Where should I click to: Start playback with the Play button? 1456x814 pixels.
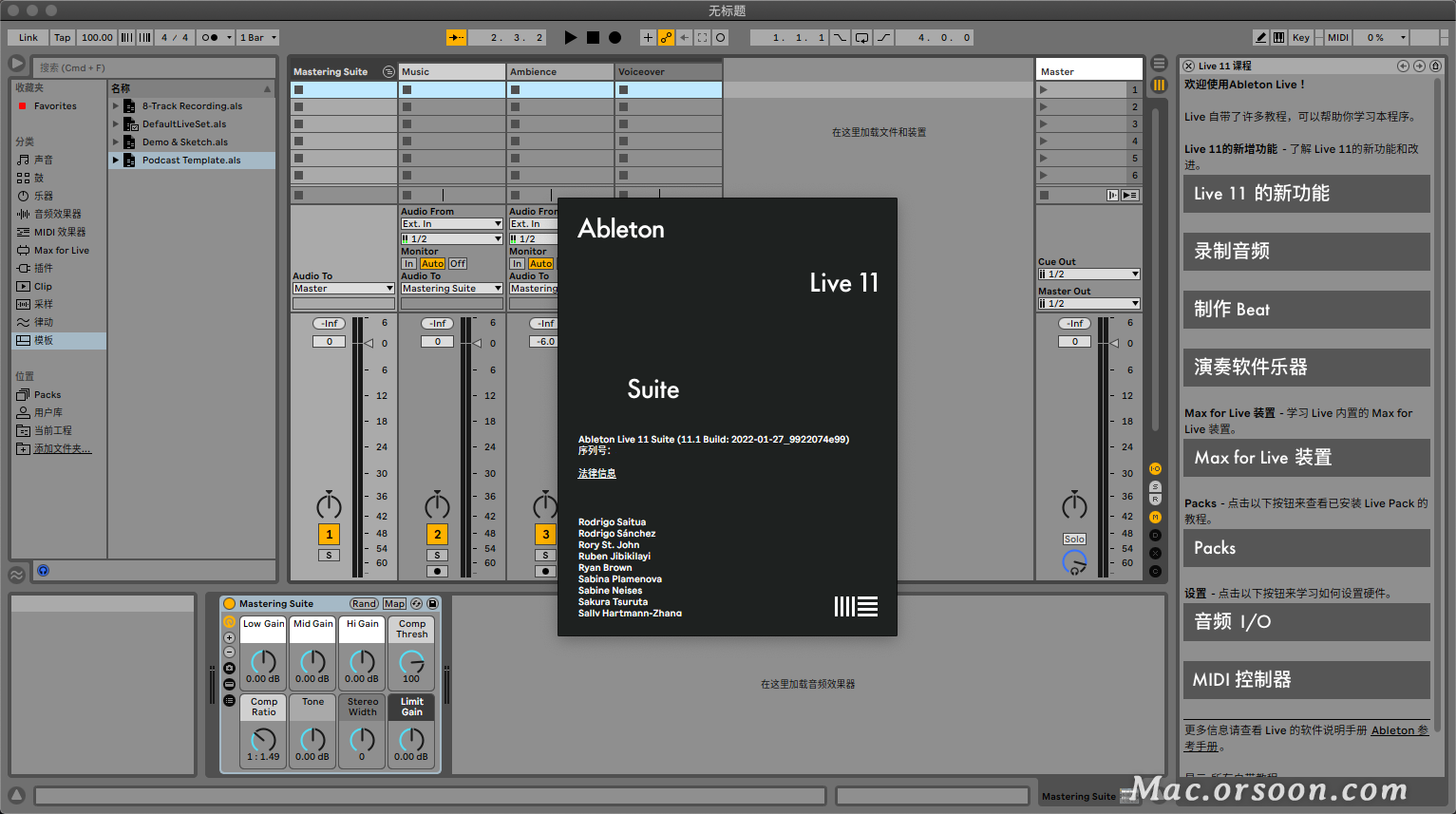570,37
